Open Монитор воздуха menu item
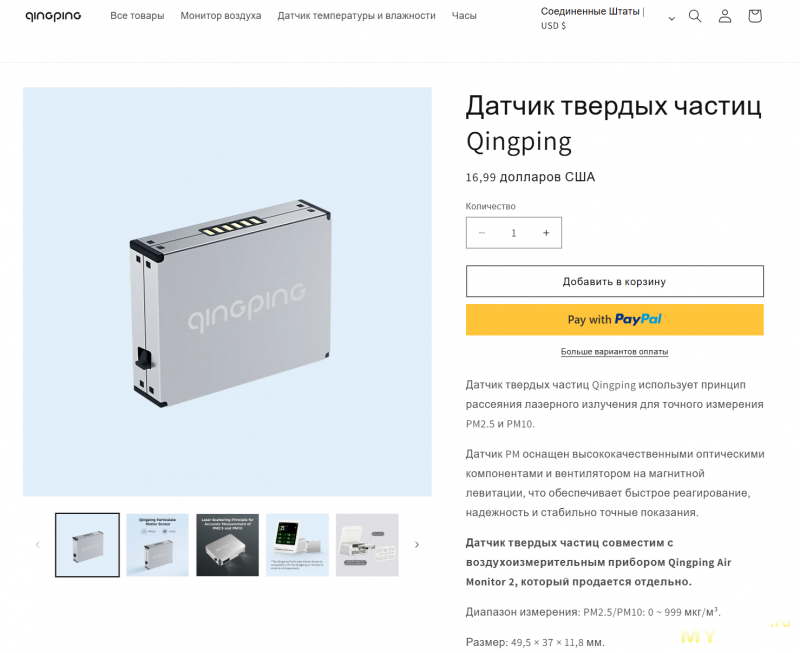Image resolution: width=800 pixels, height=653 pixels. (221, 16)
